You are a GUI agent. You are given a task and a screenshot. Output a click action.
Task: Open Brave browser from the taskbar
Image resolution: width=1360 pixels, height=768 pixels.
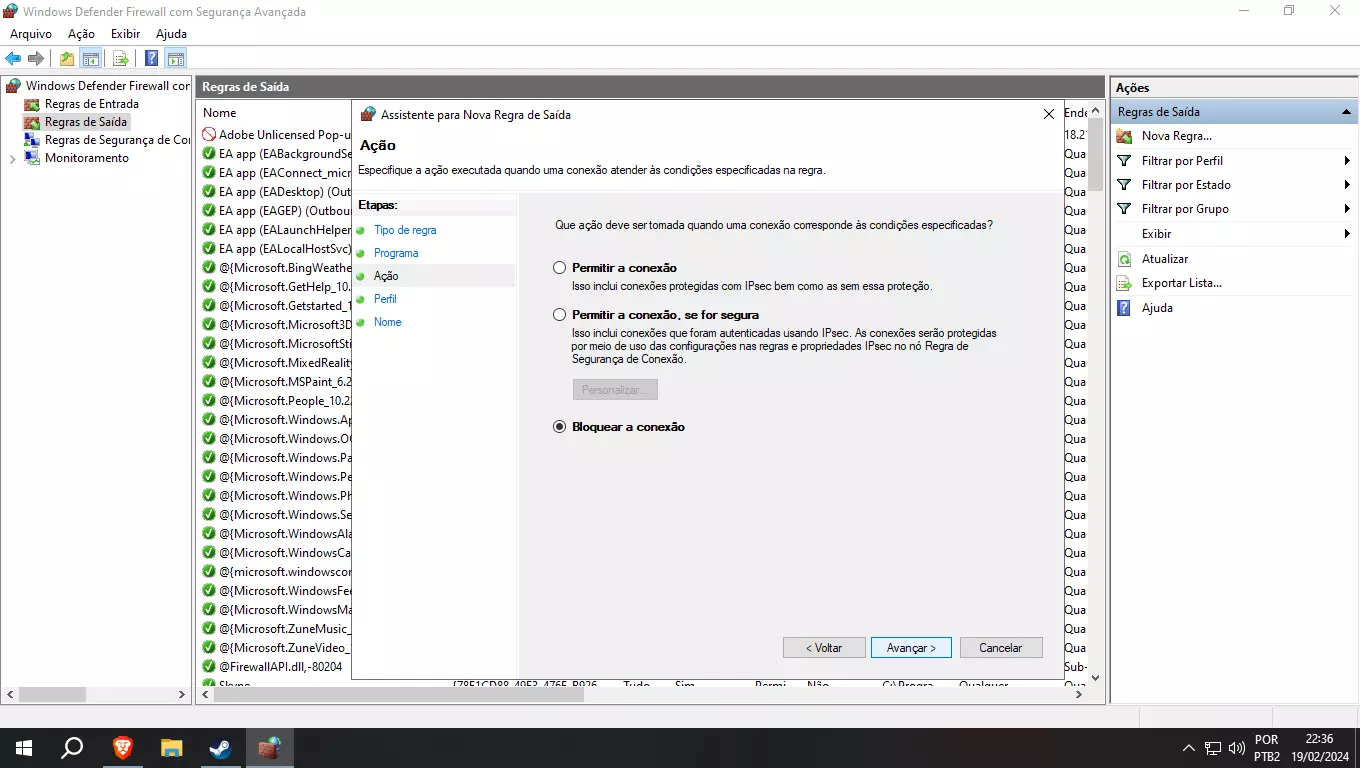[122, 747]
